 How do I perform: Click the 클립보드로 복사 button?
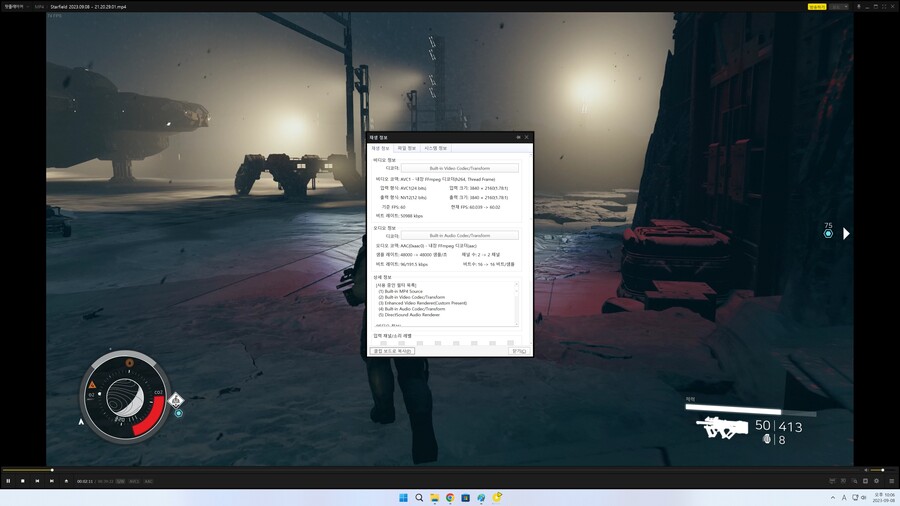coord(392,351)
